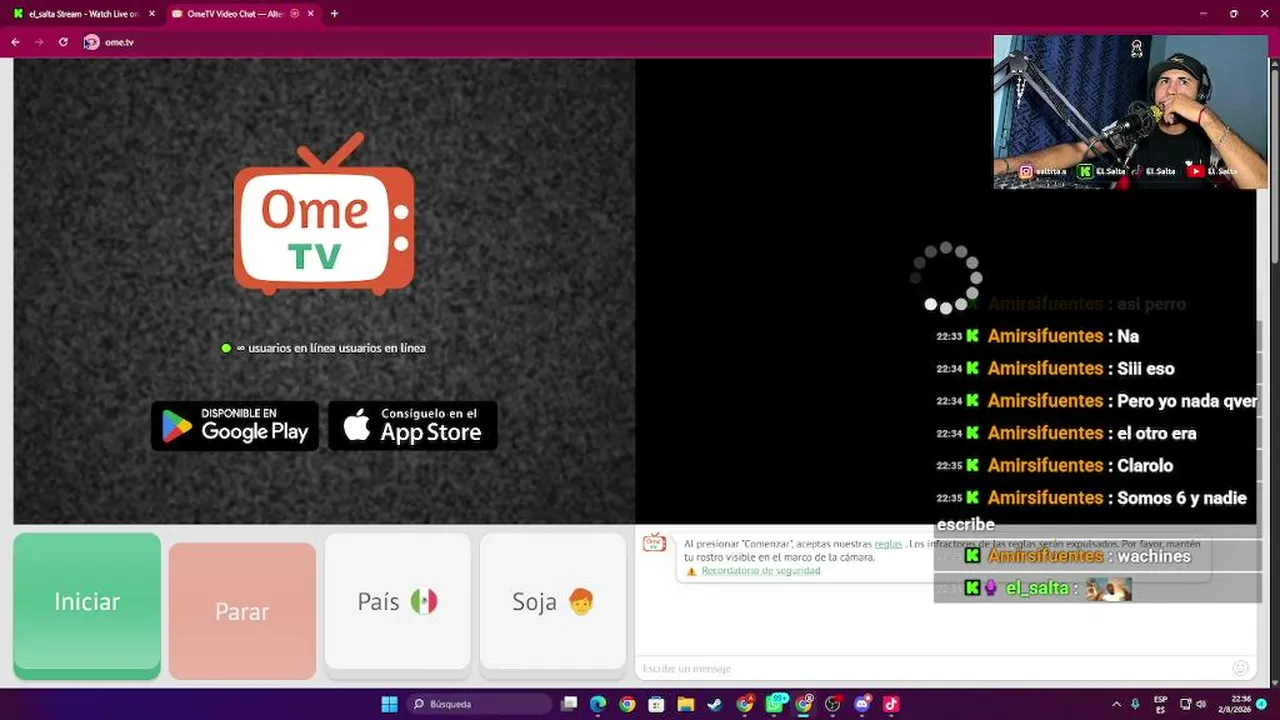Viewport: 1280px width, 720px height.
Task: Open Discord from the taskbar
Action: (x=862, y=704)
